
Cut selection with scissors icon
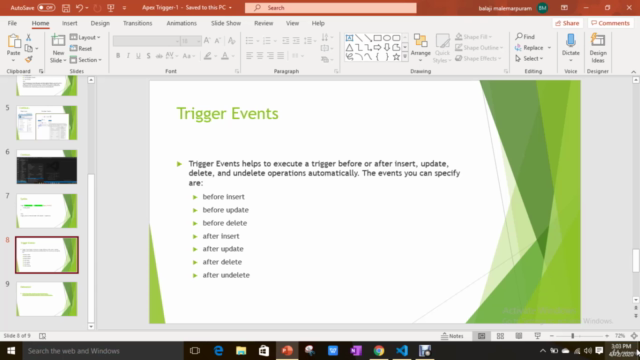29,38
